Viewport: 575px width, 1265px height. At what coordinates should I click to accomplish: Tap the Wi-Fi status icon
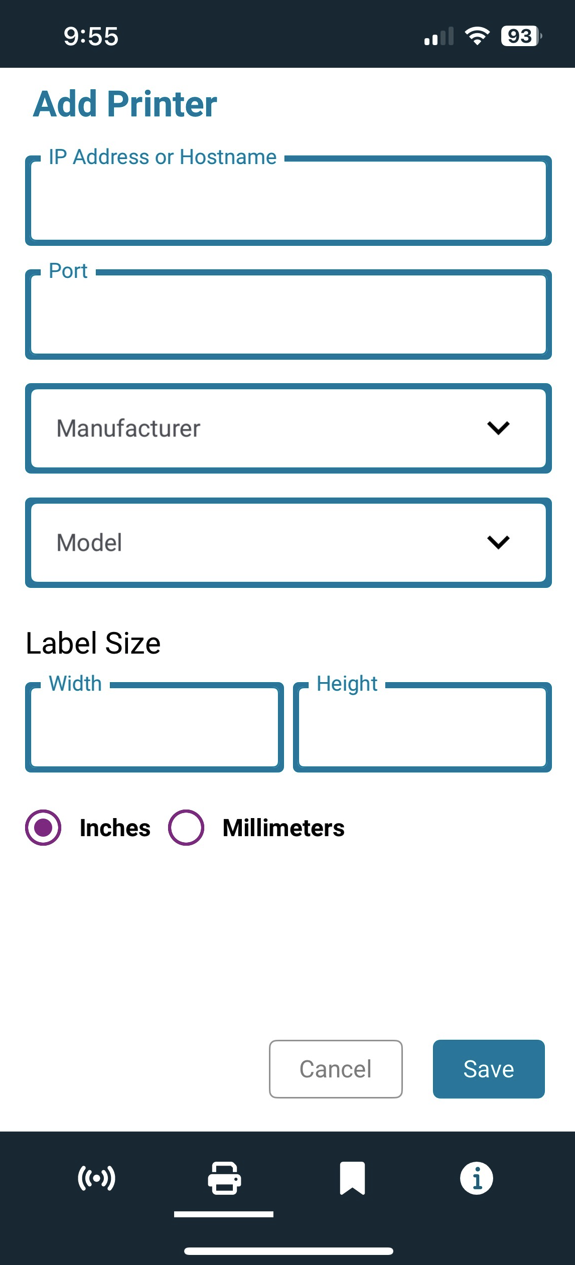(478, 36)
